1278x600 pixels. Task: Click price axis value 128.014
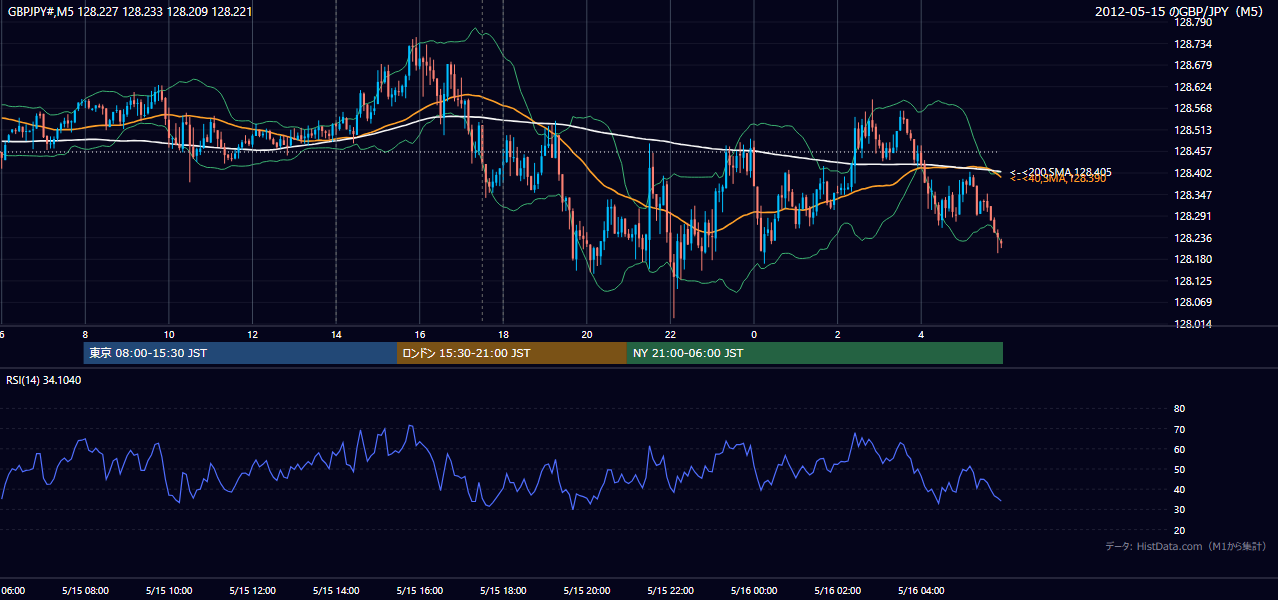1194,324
